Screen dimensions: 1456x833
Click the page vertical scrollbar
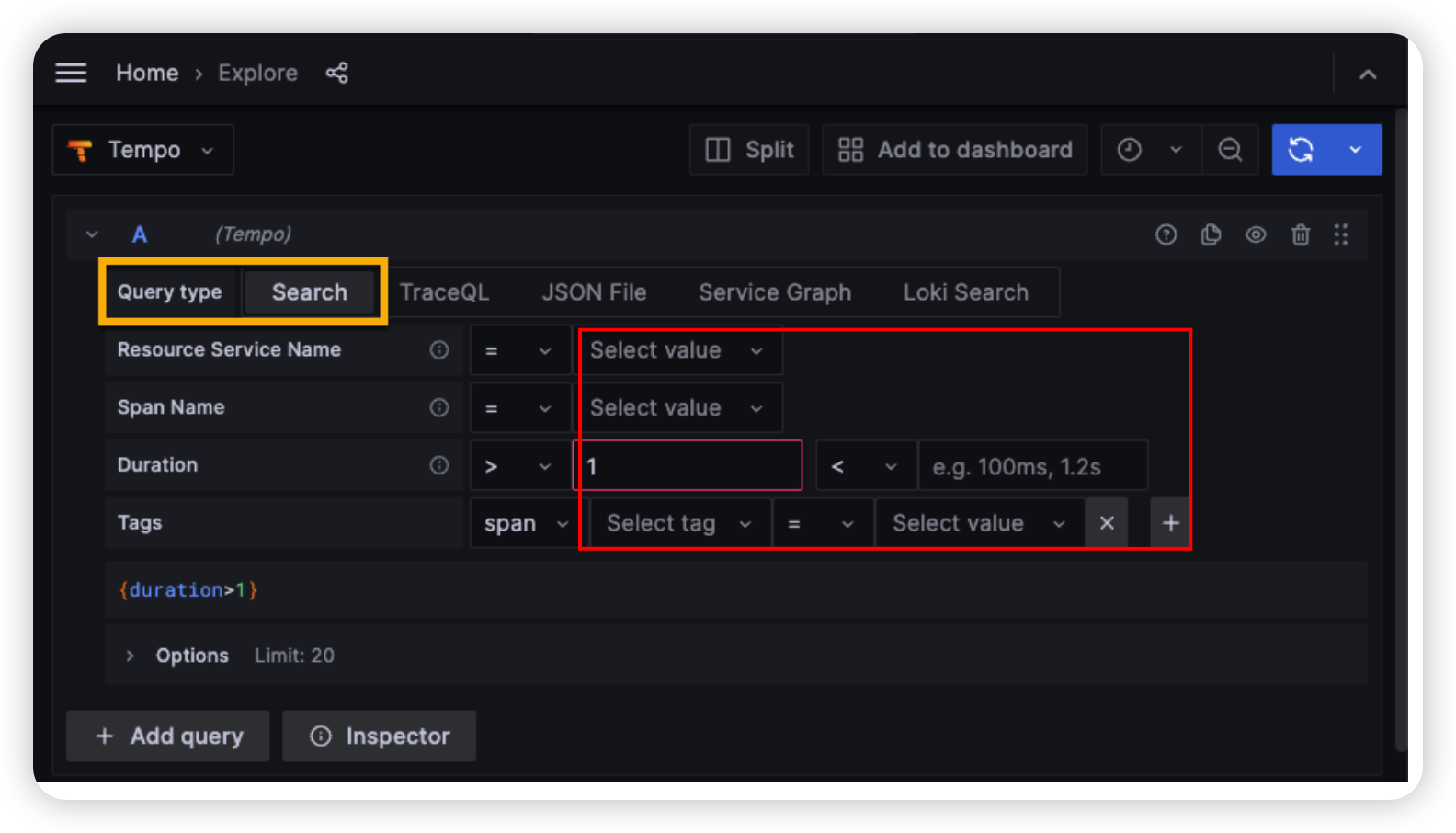[x=1401, y=432]
